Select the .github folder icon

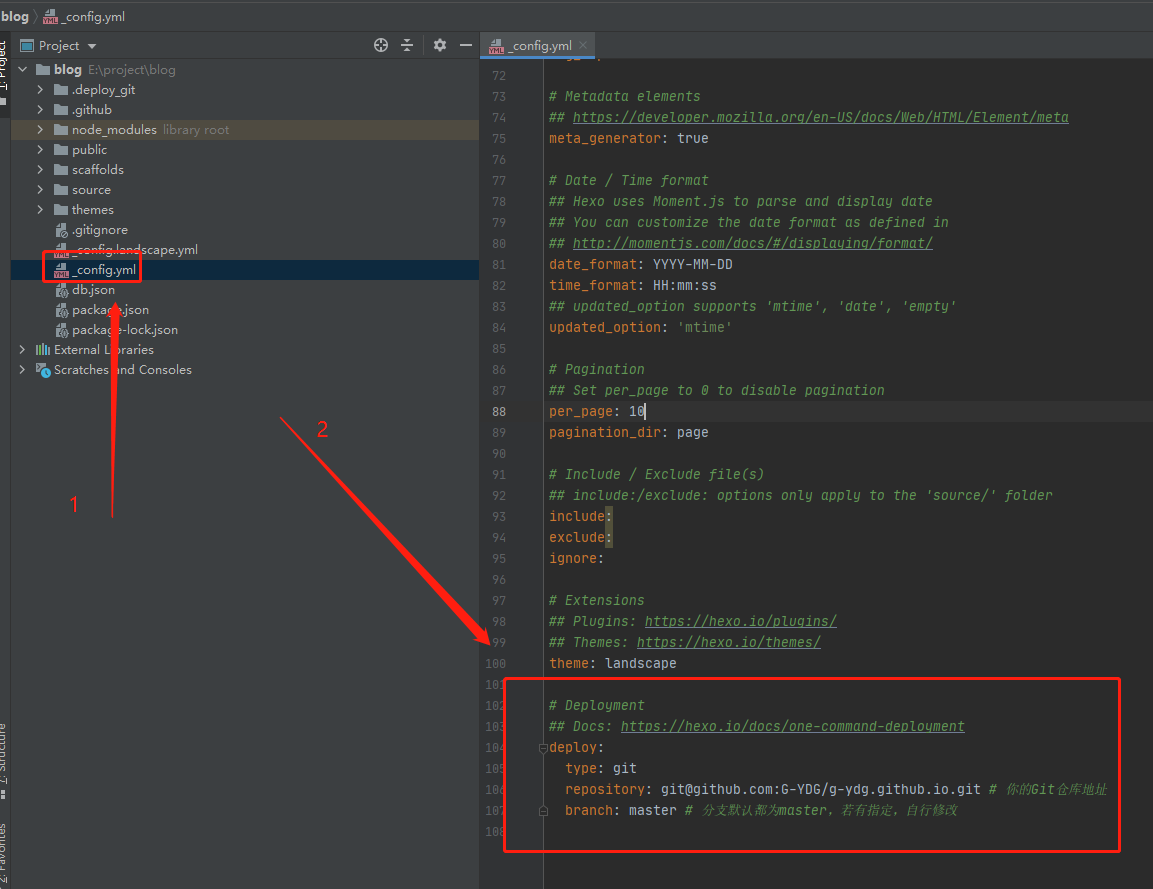pyautogui.click(x=61, y=110)
